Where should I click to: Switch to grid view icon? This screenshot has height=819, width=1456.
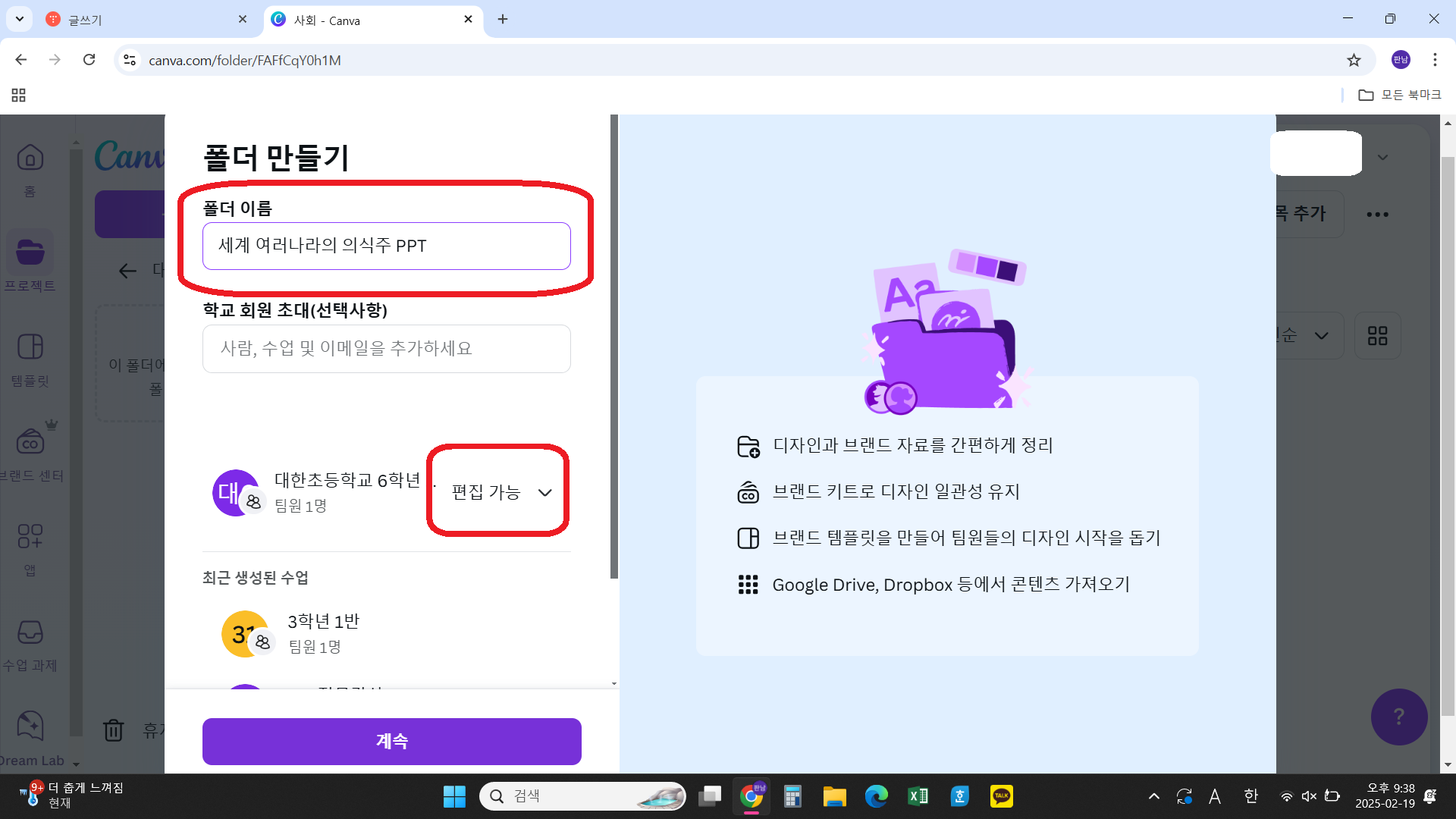(x=1377, y=335)
